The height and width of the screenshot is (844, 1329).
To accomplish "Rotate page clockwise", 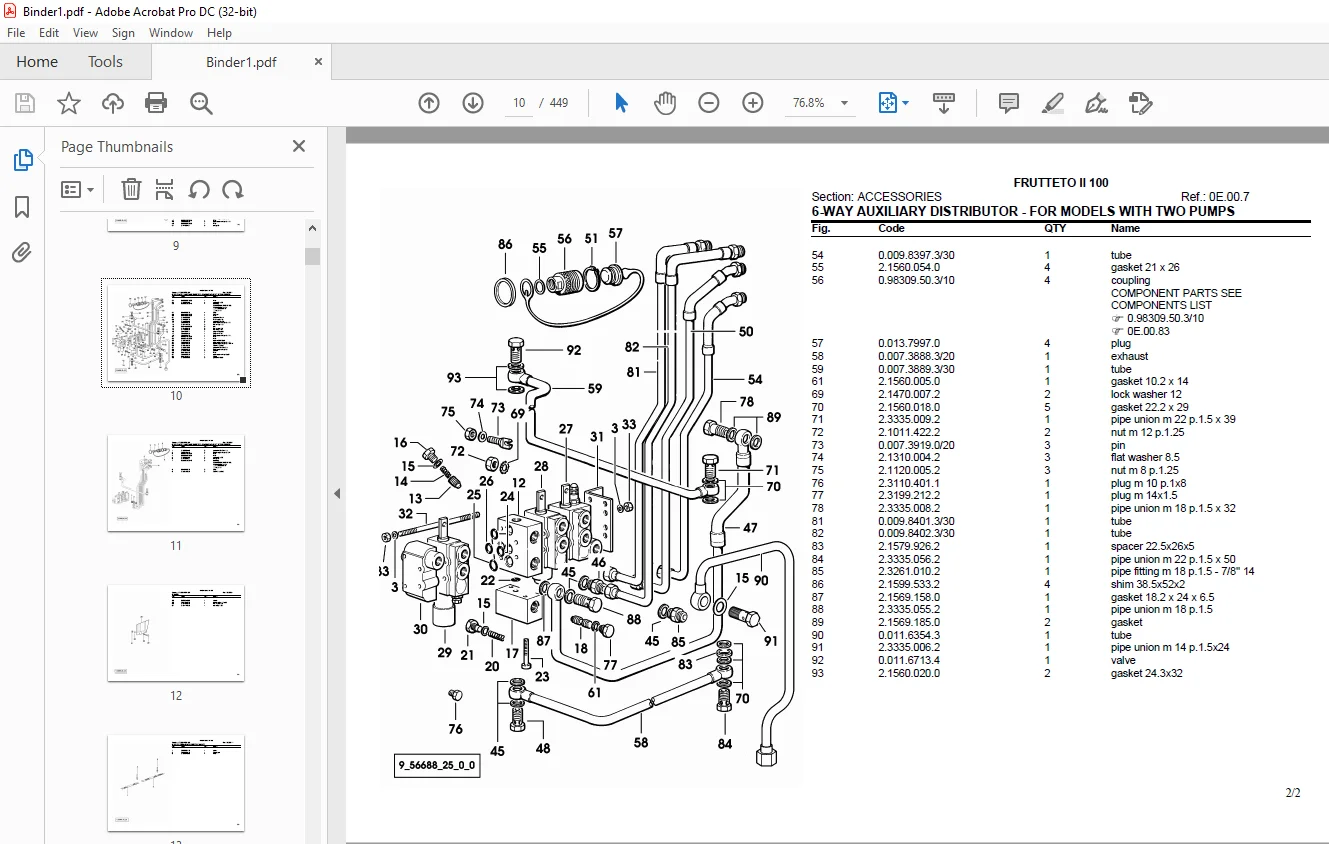I will [x=233, y=190].
